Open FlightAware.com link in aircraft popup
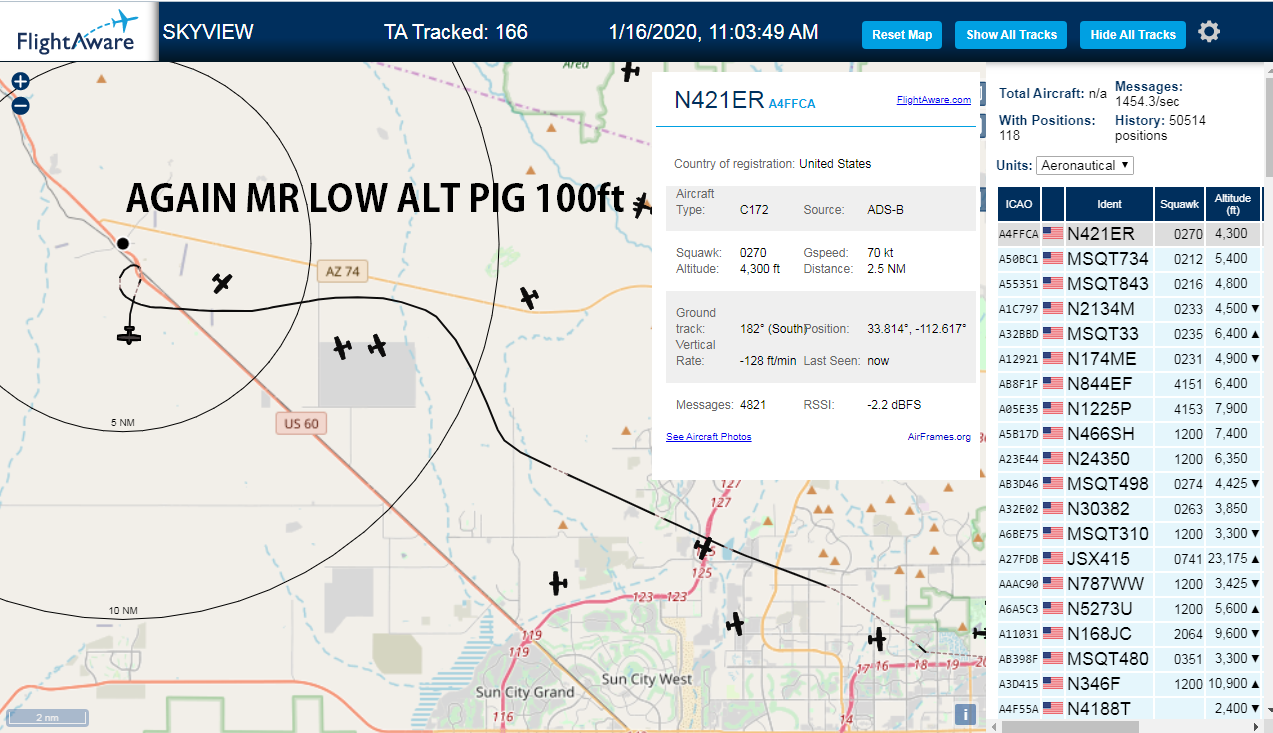 934,100
